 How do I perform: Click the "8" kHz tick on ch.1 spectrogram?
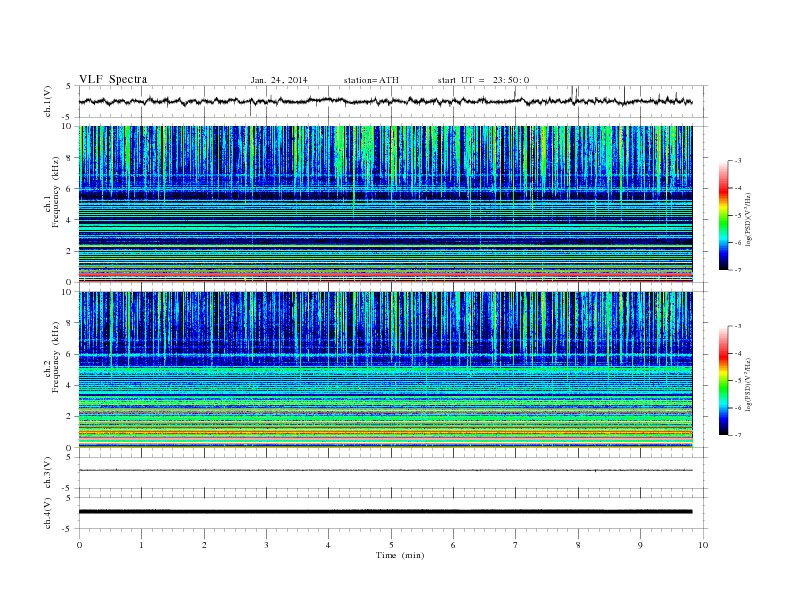[x=69, y=158]
